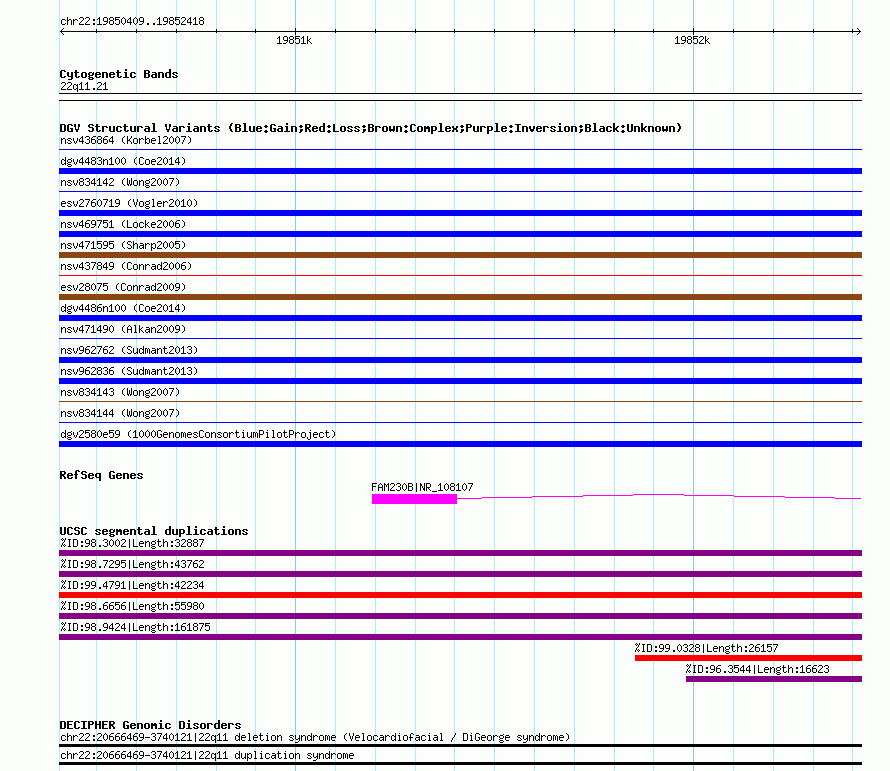890x771 pixels.
Task: Select the Cytogenetic Bands track title
Action: pyautogui.click(x=119, y=74)
